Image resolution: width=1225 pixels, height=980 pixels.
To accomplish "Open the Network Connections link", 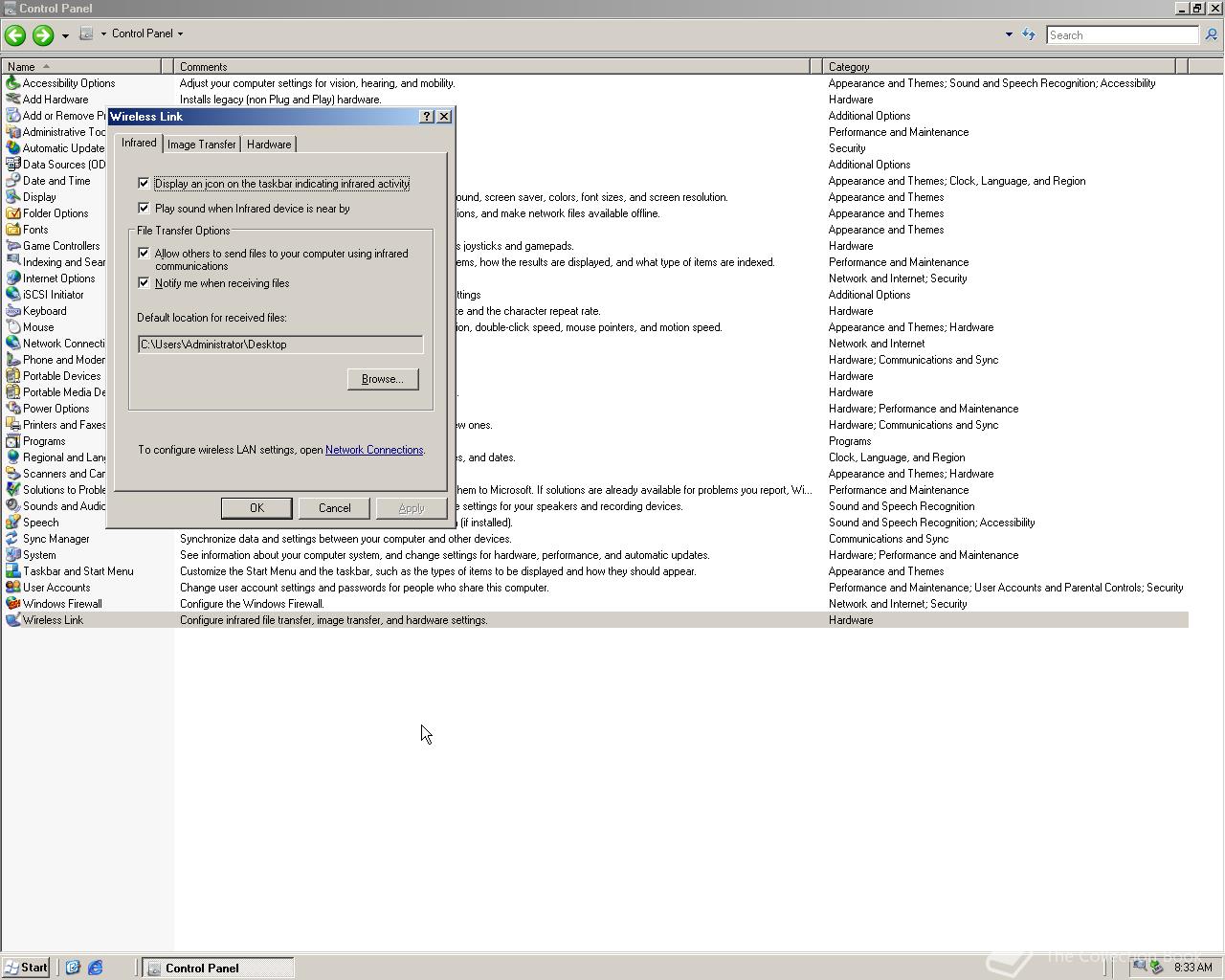I will (374, 450).
